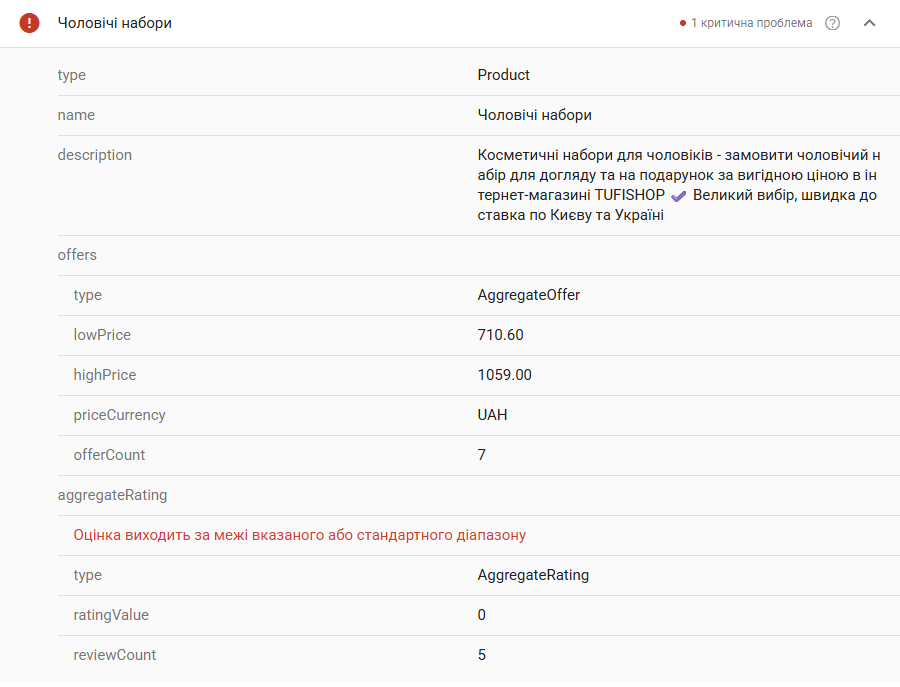Click the red dot beside critical problem
Image resolution: width=900 pixels, height=687 pixels.
[682, 24]
